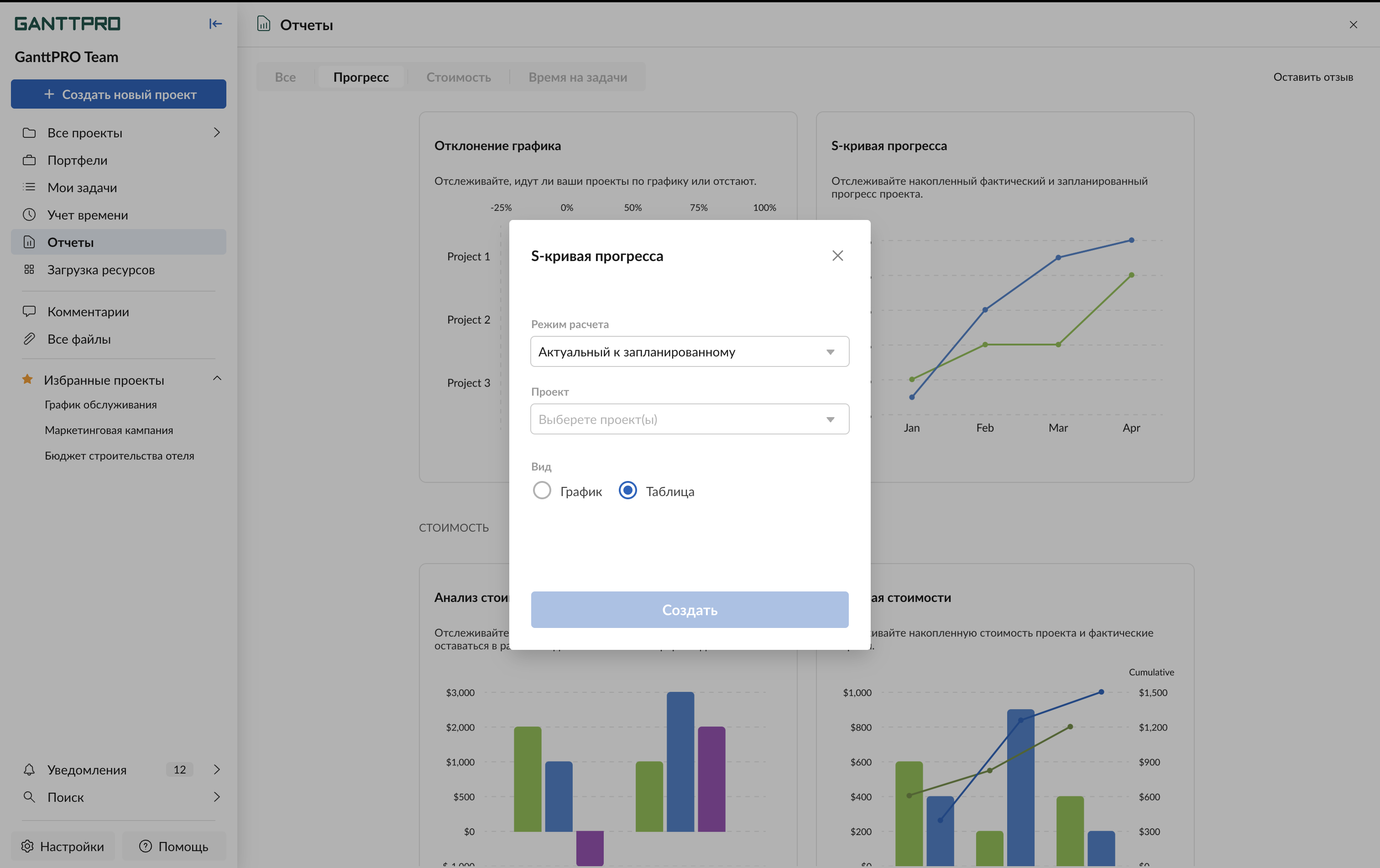Click the Уведомления bell icon
Screen dimensions: 1380x868
coord(29,769)
